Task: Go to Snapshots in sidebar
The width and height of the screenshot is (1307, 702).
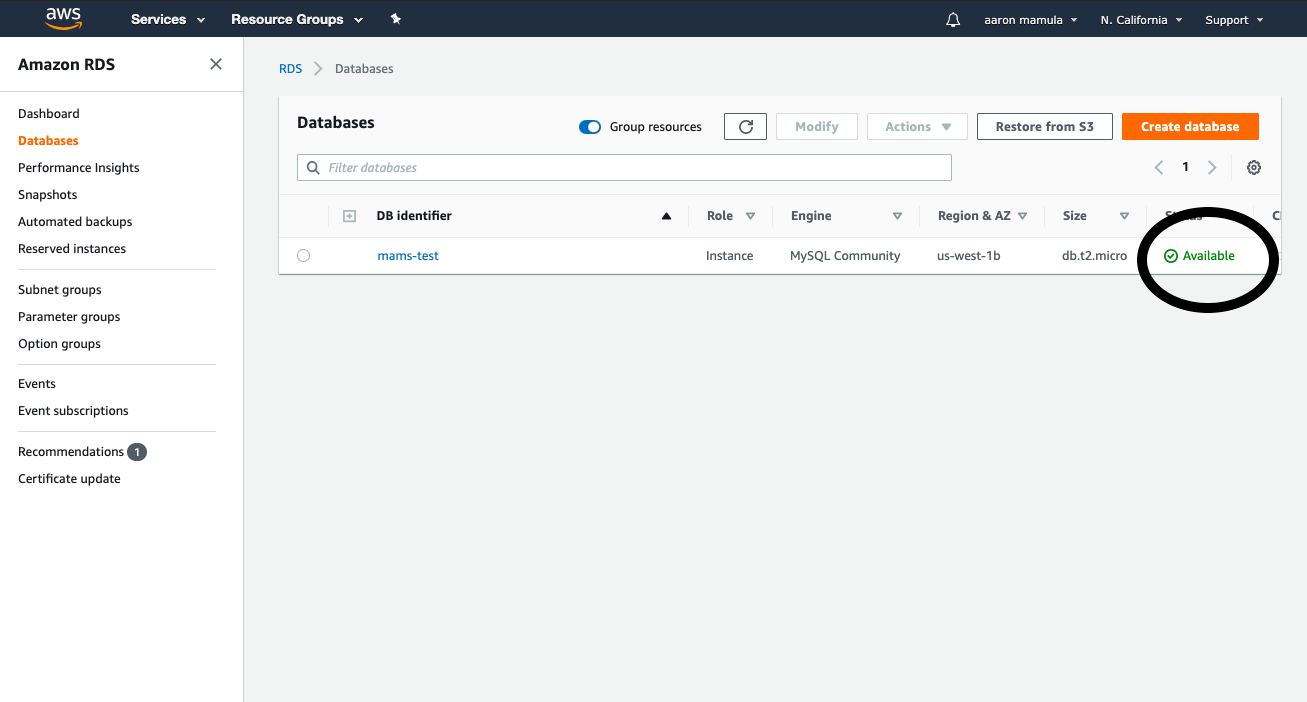Action: pos(48,195)
